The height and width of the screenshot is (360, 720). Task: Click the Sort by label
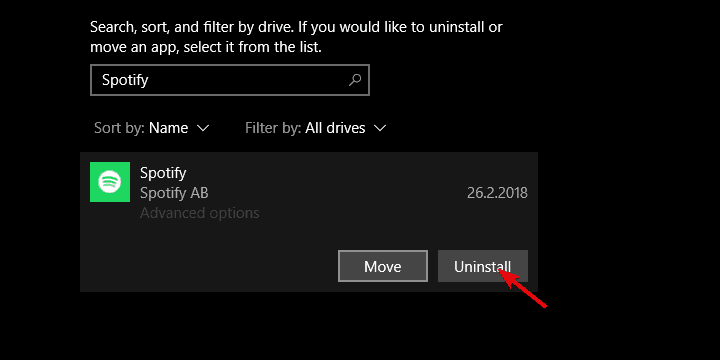pos(119,128)
